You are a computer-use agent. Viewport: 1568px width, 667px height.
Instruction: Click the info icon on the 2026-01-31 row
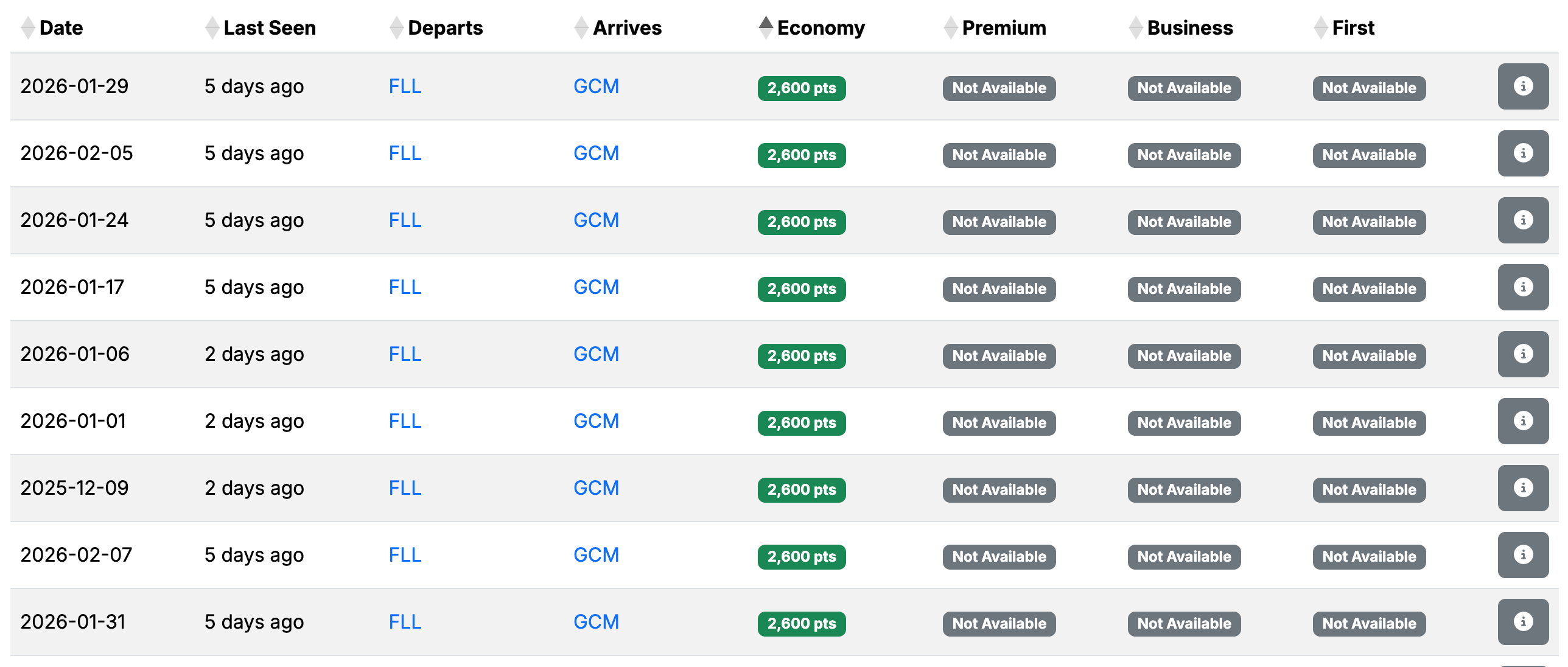tap(1523, 621)
